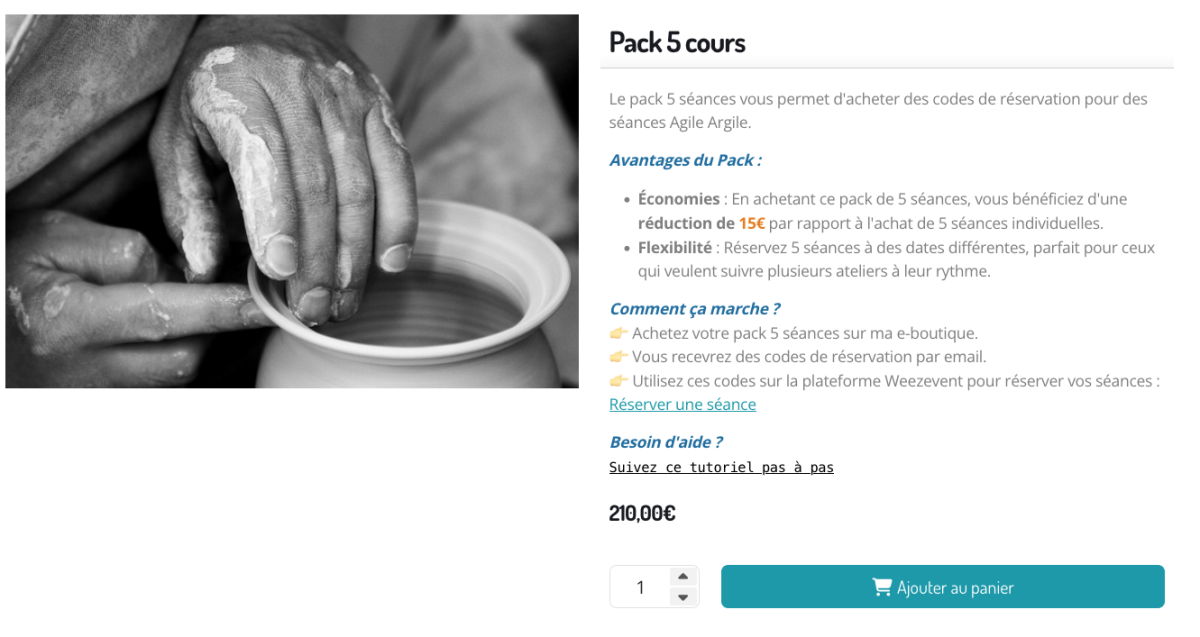
Task: Click the Pack 5 cours product title
Action: click(677, 42)
